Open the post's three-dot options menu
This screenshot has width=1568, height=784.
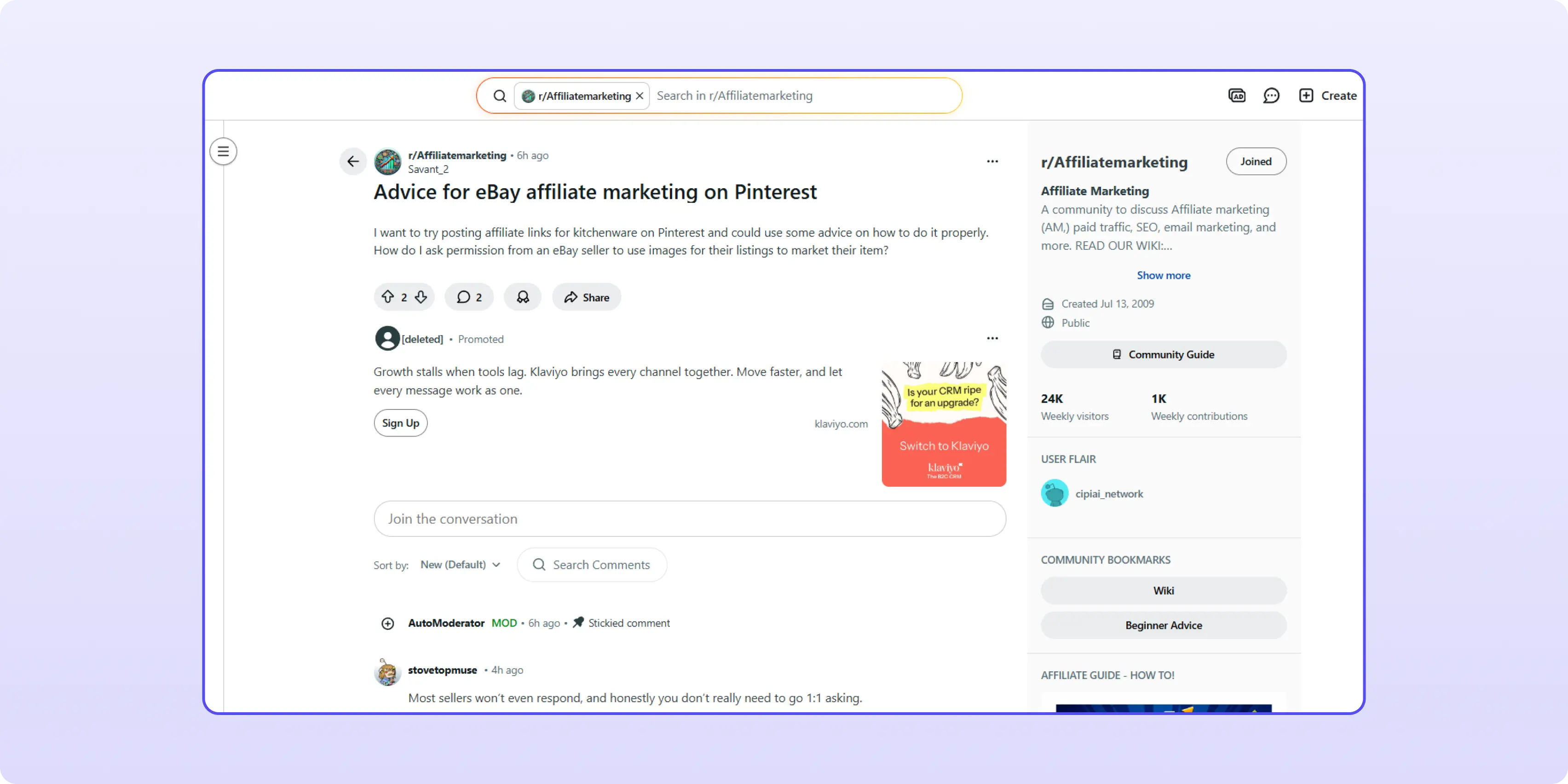(992, 161)
